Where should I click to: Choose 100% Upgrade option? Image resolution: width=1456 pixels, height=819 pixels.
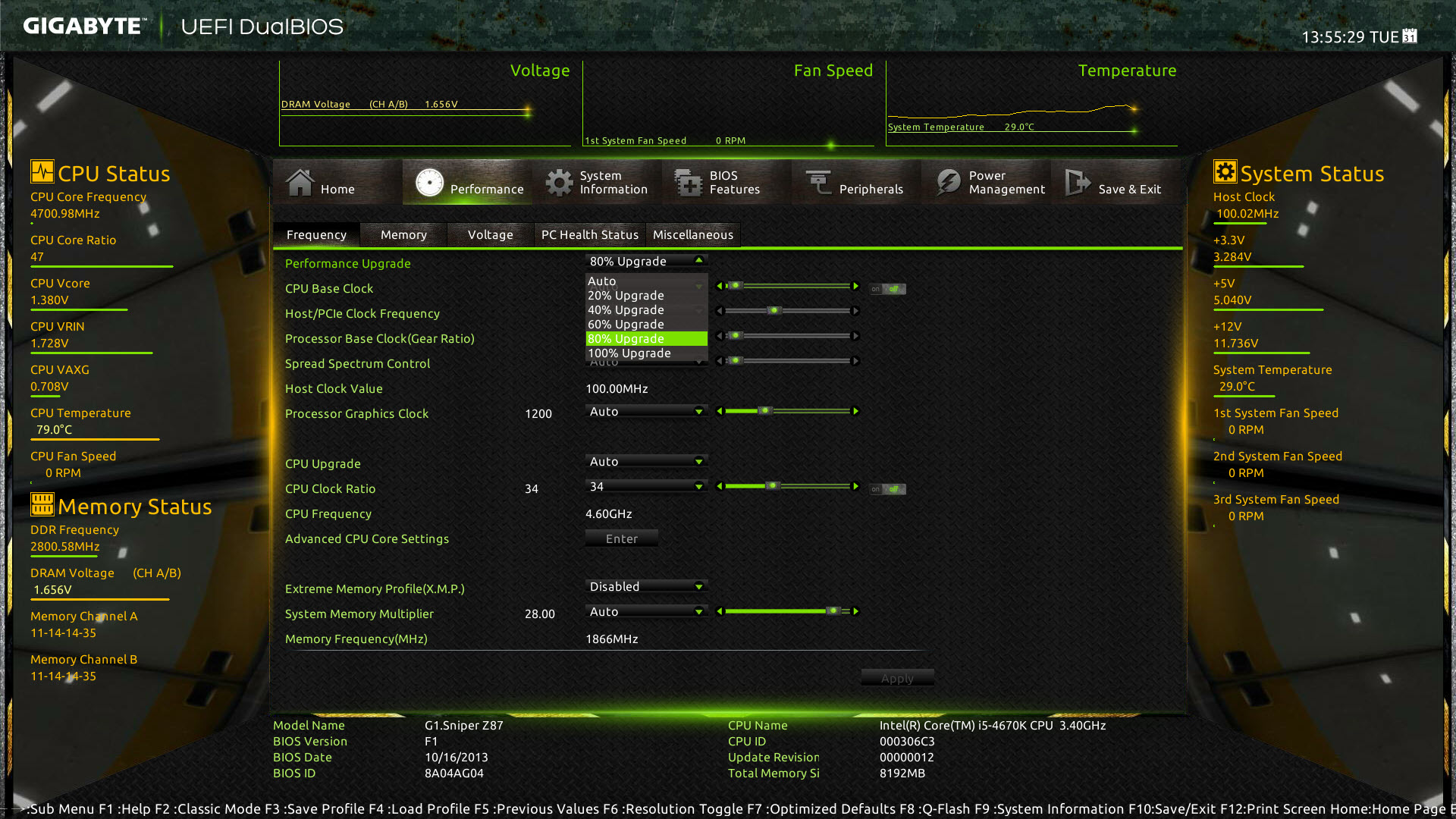click(646, 353)
